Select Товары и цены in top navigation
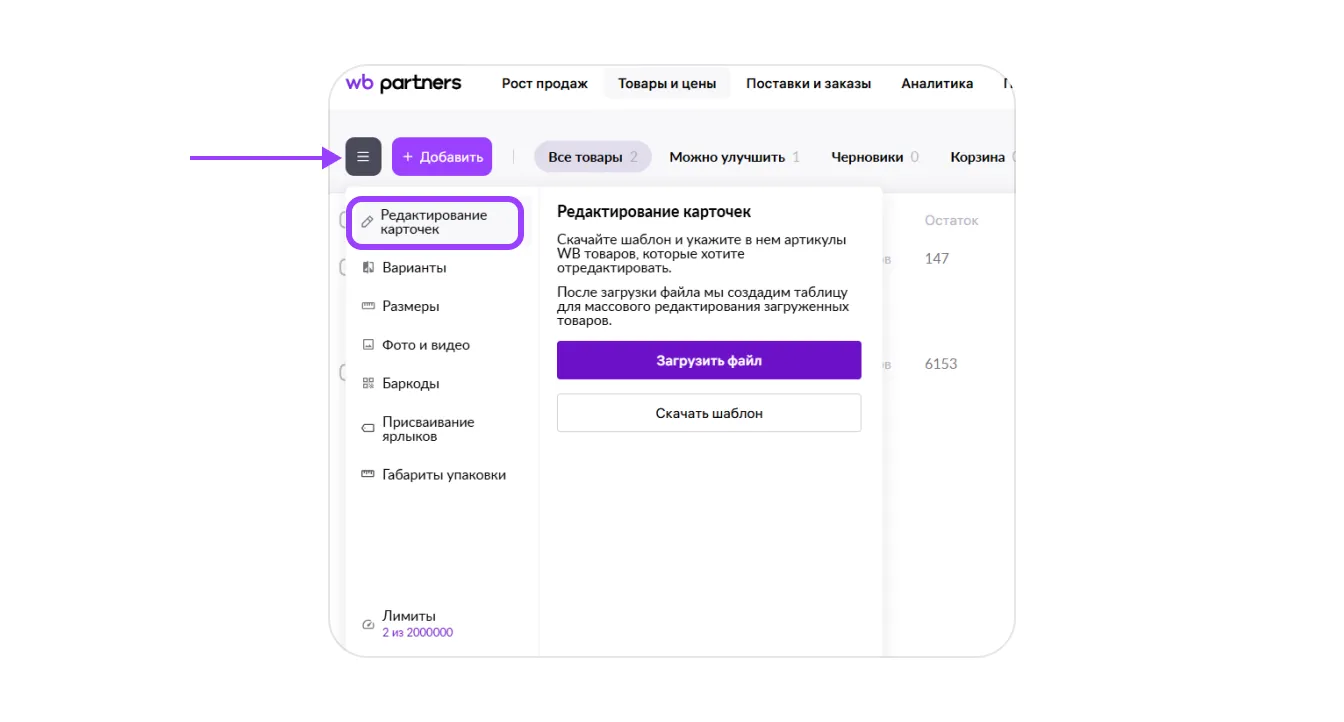The width and height of the screenshot is (1344, 722). (667, 84)
